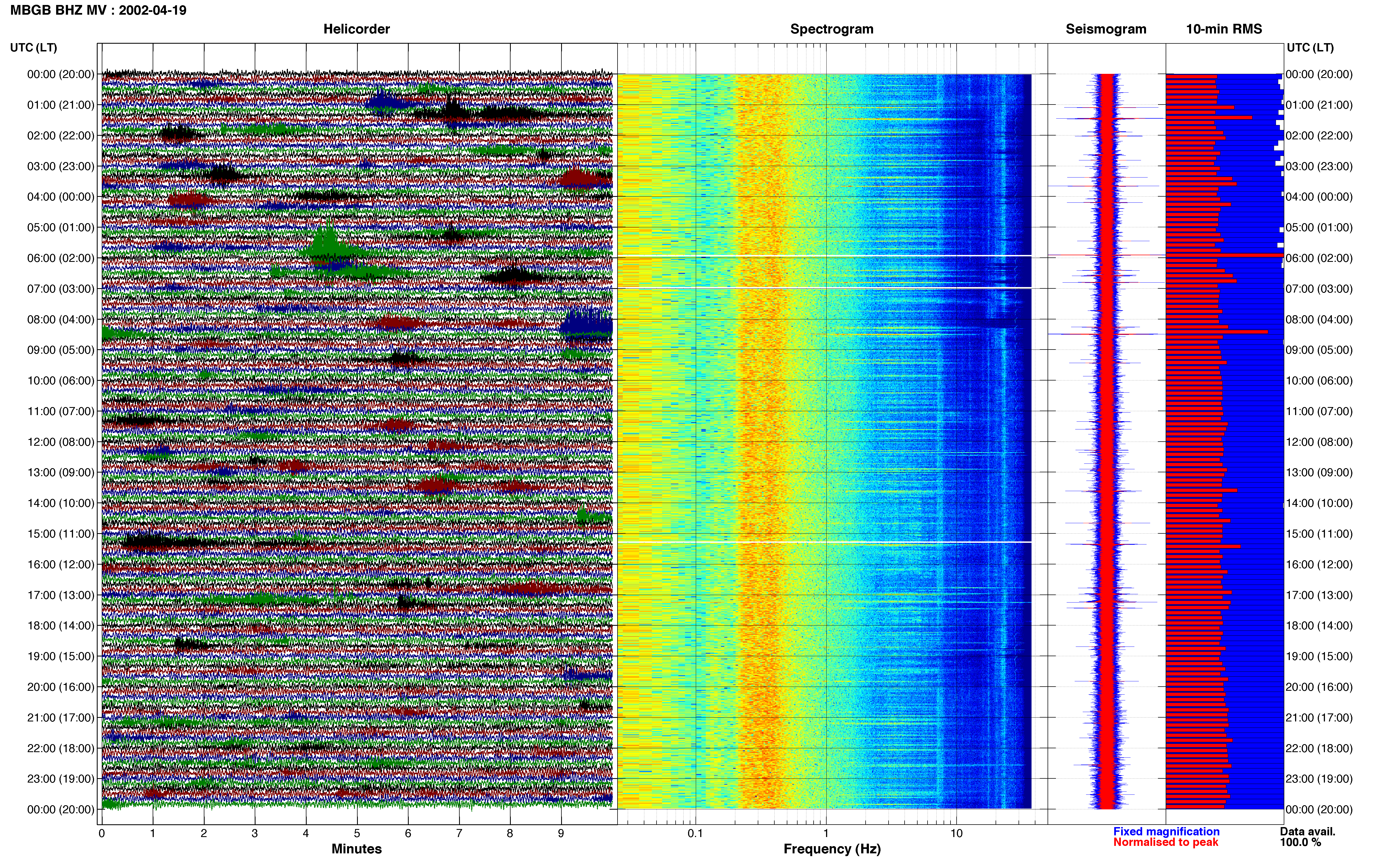
Task: Click the right '20:00 (16:00)' time label
Action: click(1319, 687)
